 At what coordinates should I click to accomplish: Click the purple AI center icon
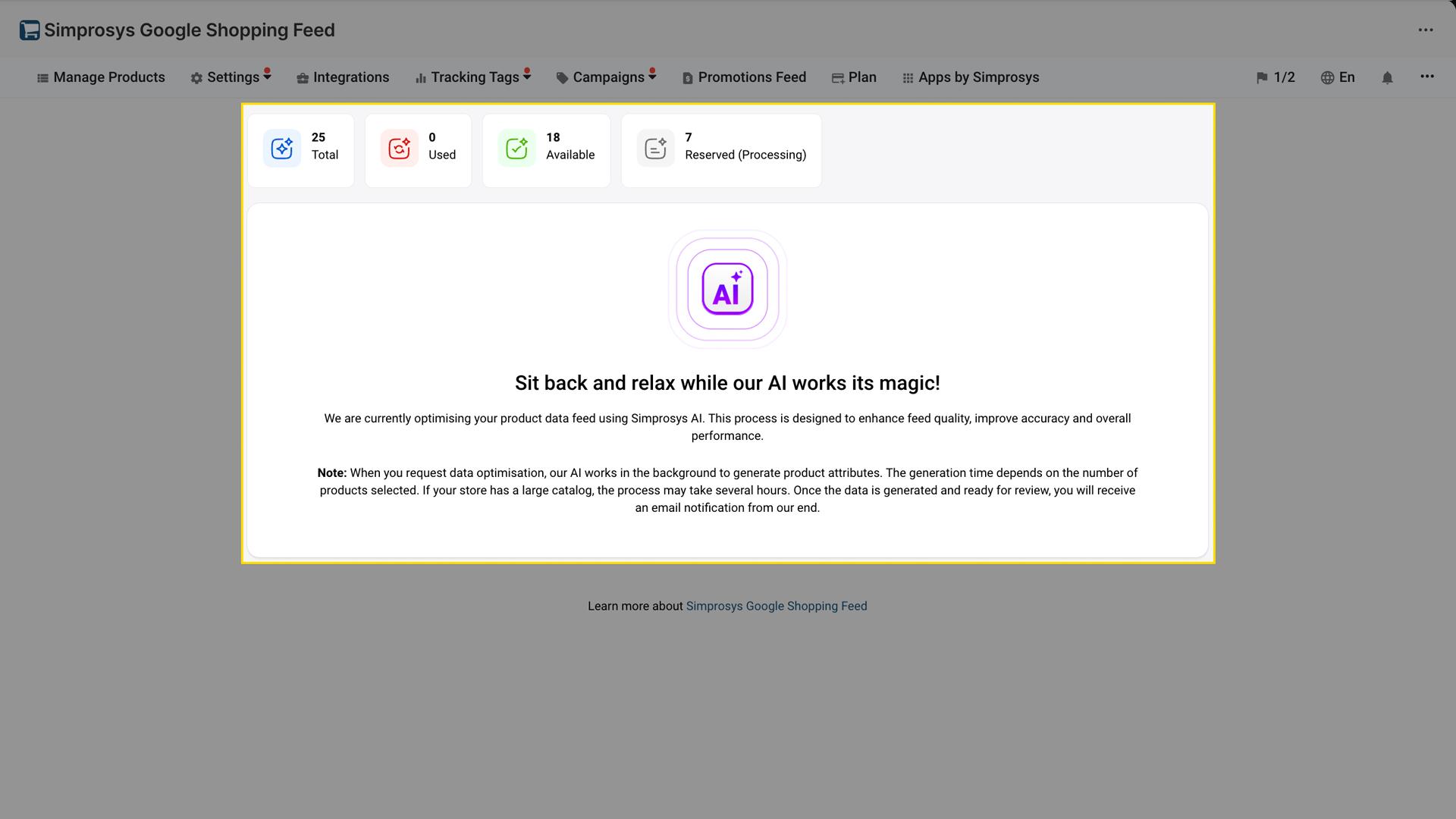tap(727, 289)
